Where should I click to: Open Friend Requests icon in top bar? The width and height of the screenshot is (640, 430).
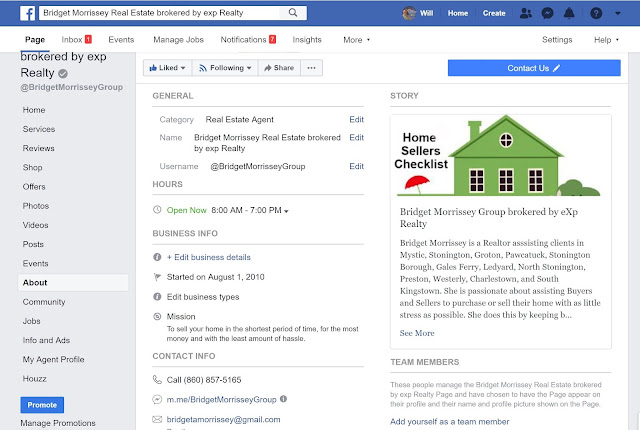(x=526, y=13)
